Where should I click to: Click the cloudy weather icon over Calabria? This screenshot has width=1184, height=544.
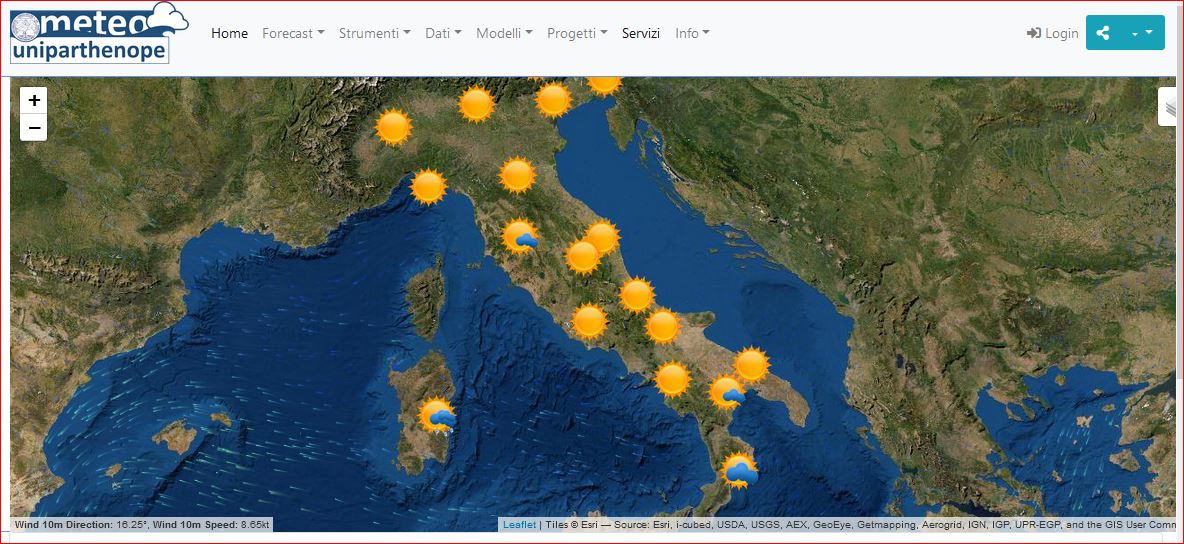point(740,470)
